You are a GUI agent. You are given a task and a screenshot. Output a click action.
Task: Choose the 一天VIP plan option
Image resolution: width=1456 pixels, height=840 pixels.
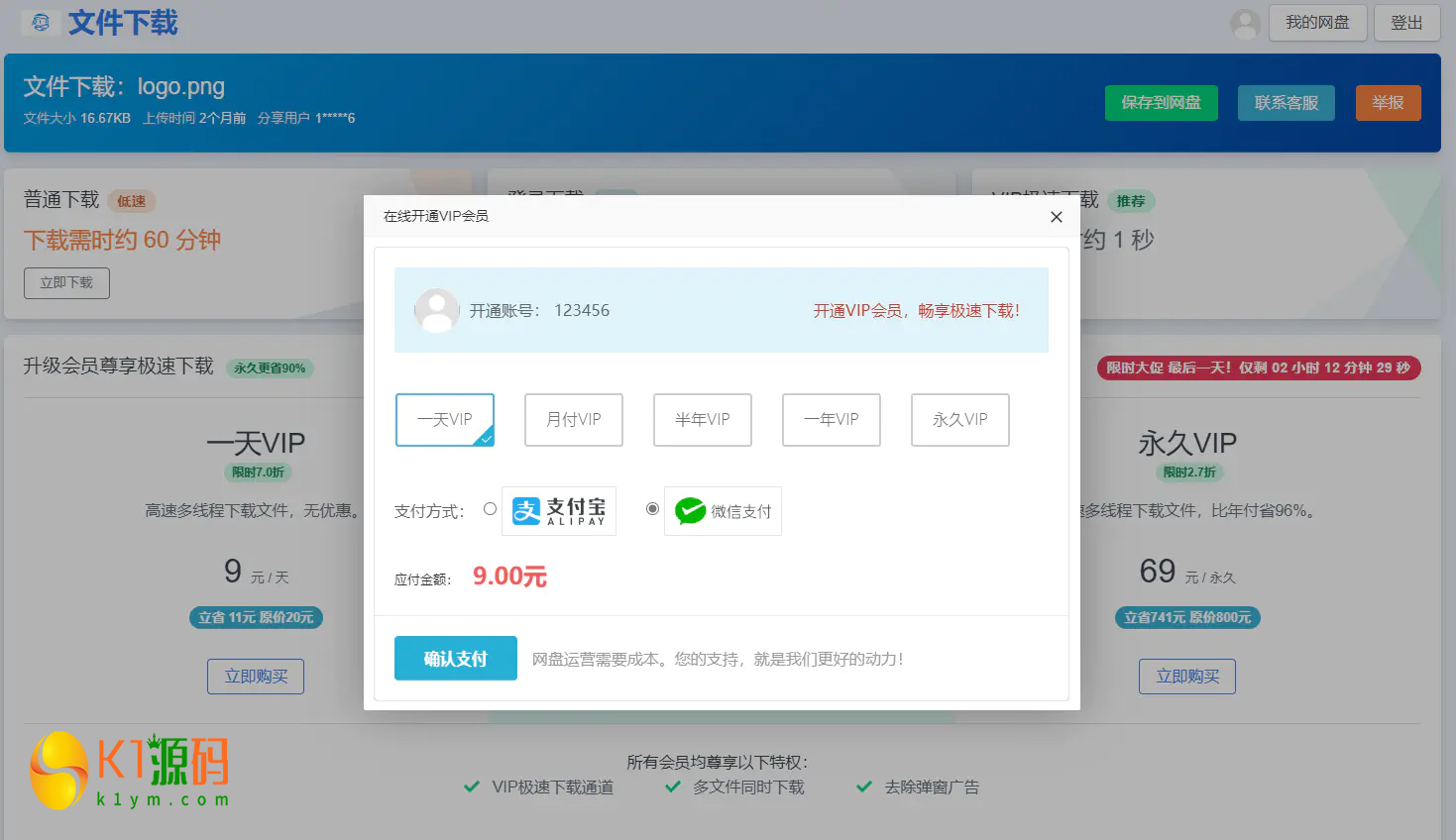pyautogui.click(x=445, y=420)
